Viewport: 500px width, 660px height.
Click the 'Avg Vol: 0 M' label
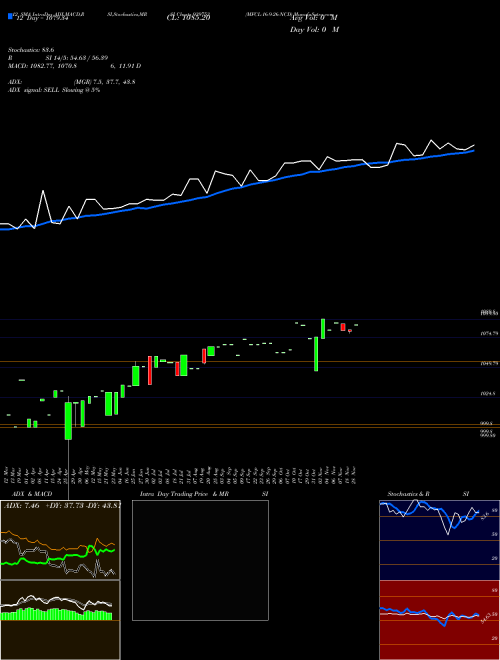(314, 18)
